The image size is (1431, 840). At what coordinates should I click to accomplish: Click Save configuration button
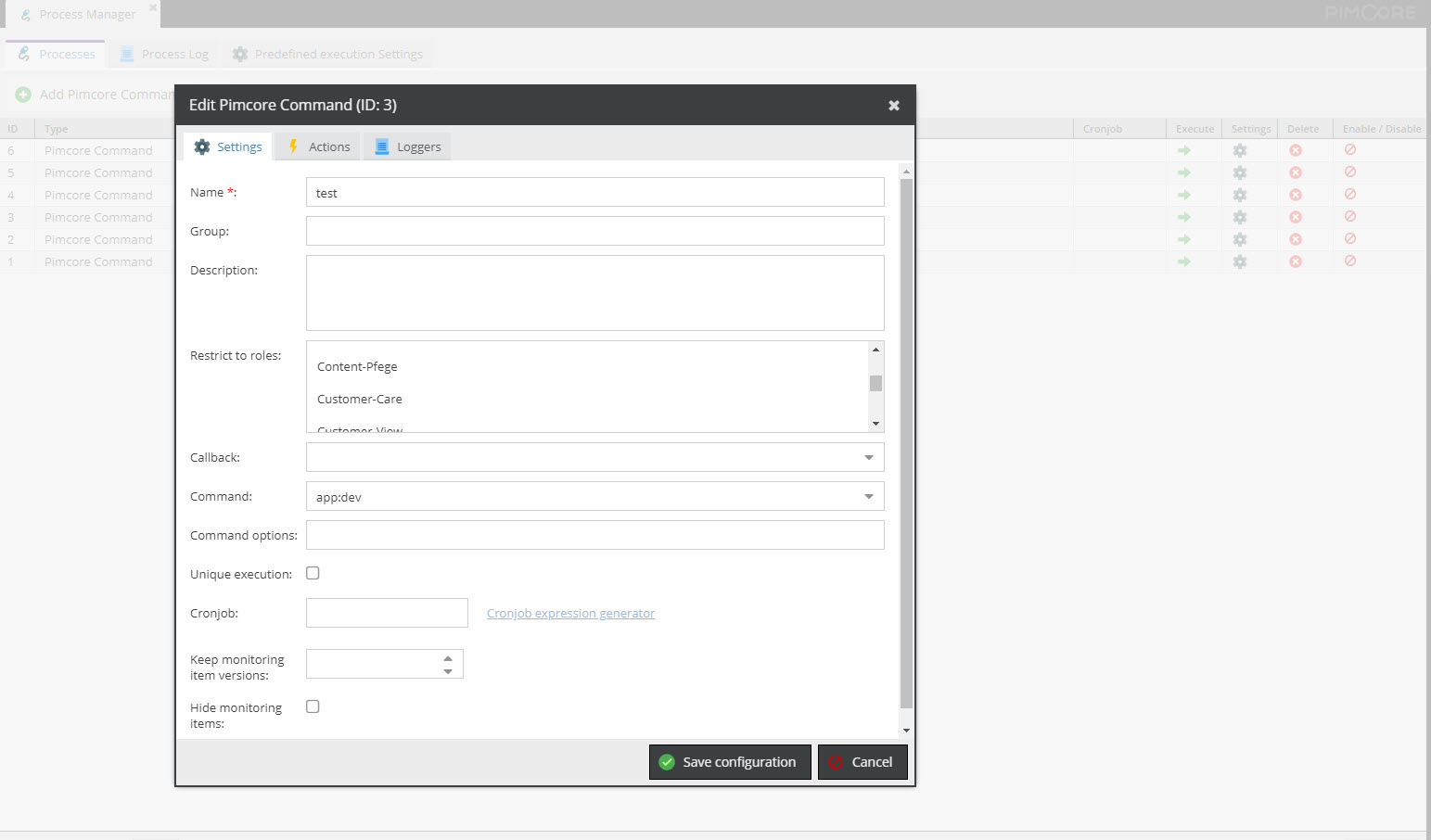(x=730, y=762)
